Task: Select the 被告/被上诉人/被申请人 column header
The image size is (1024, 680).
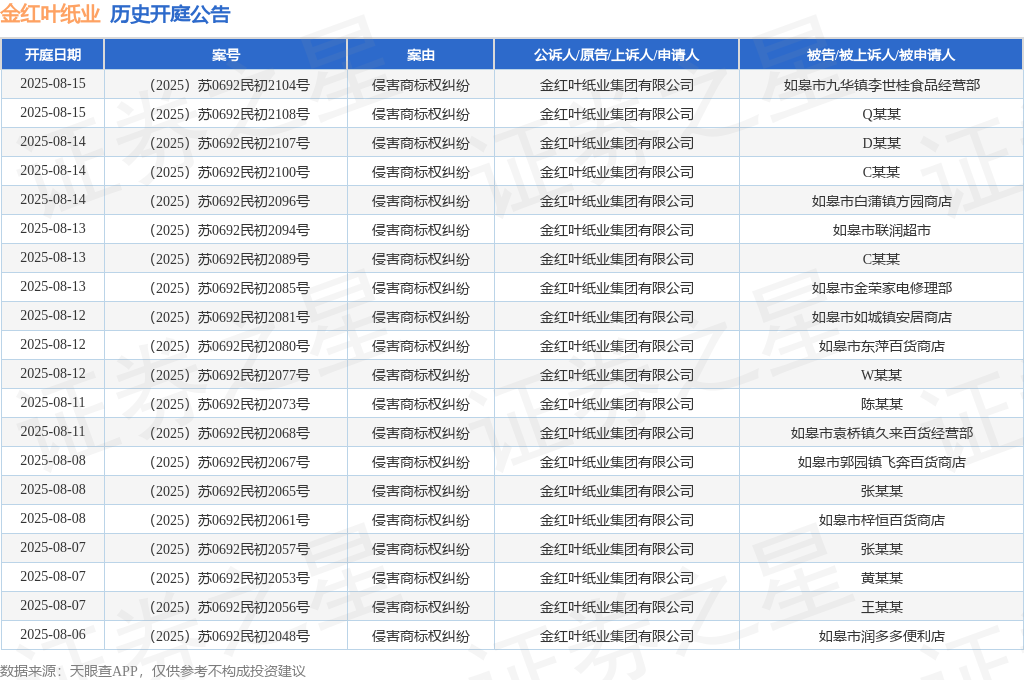Action: point(881,55)
